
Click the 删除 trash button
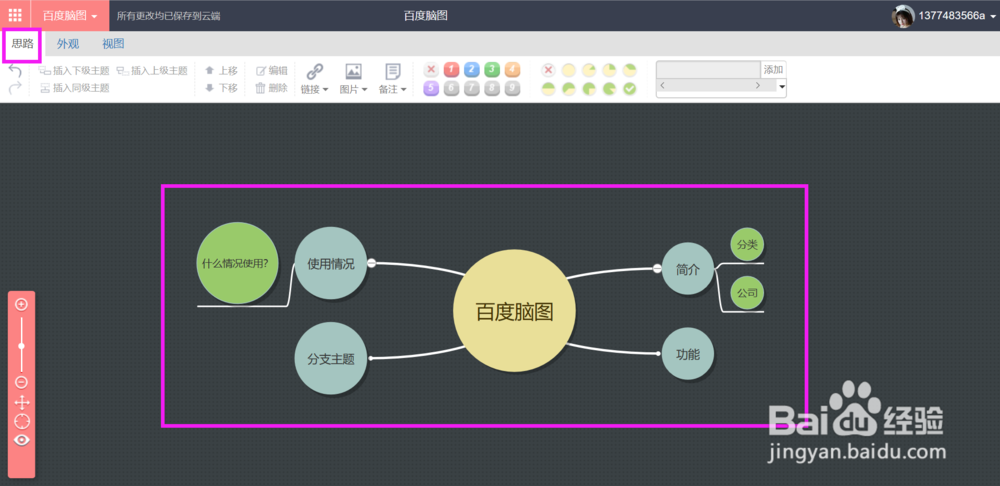[272, 88]
